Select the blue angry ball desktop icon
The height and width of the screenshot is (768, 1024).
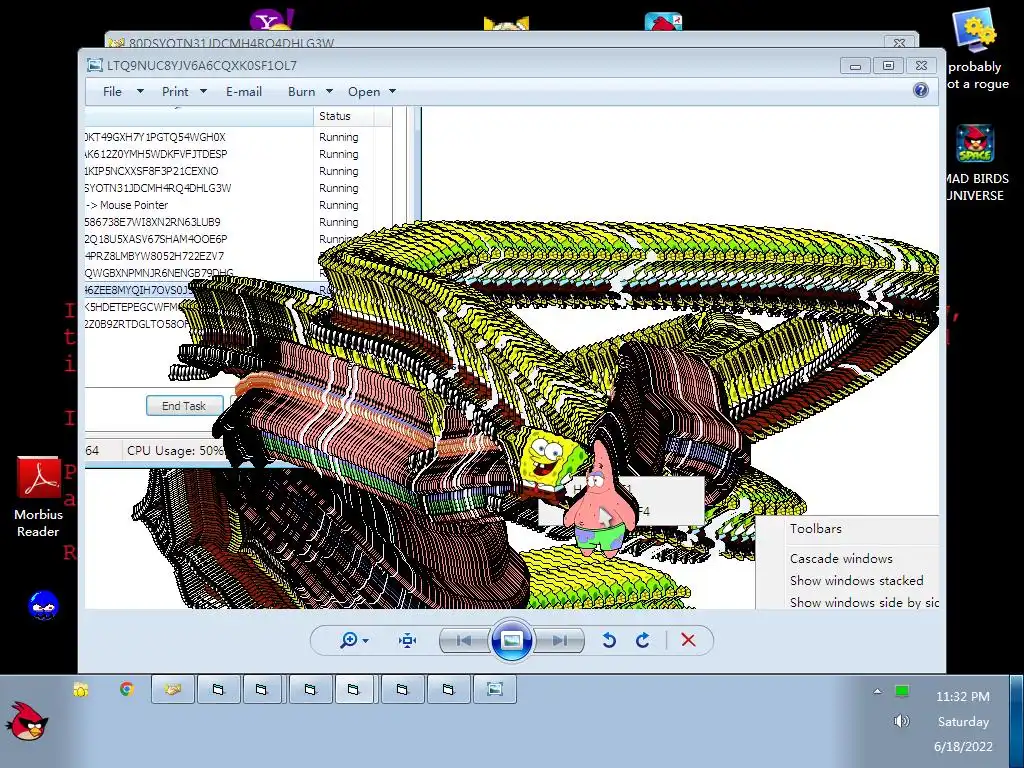tap(44, 605)
